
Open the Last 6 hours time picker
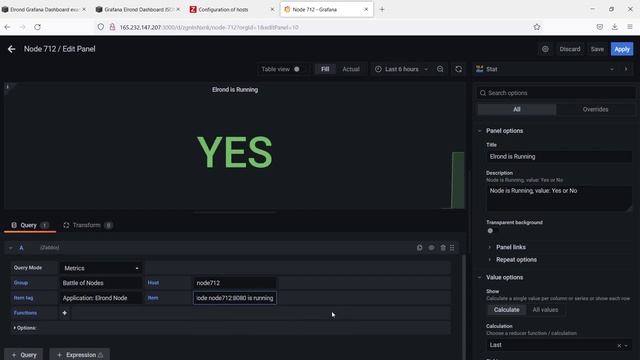[401, 69]
